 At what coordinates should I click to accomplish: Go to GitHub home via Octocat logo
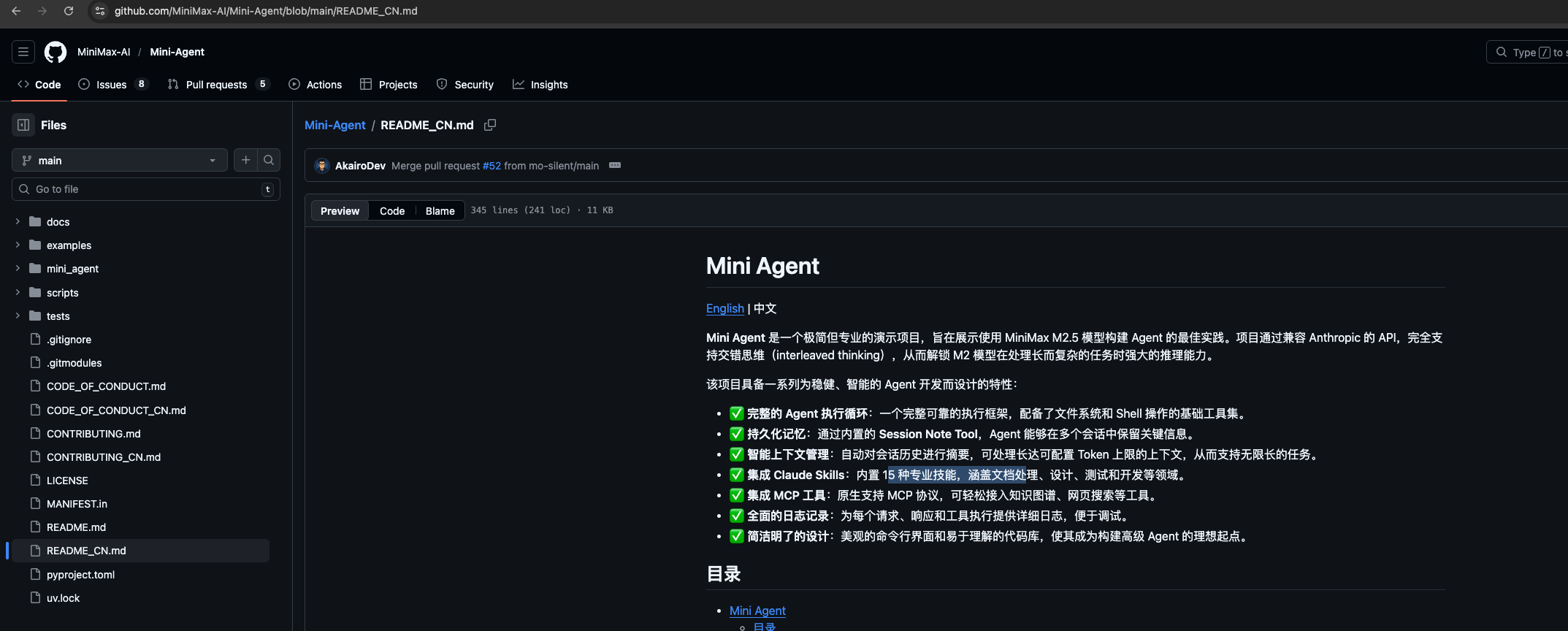point(56,52)
